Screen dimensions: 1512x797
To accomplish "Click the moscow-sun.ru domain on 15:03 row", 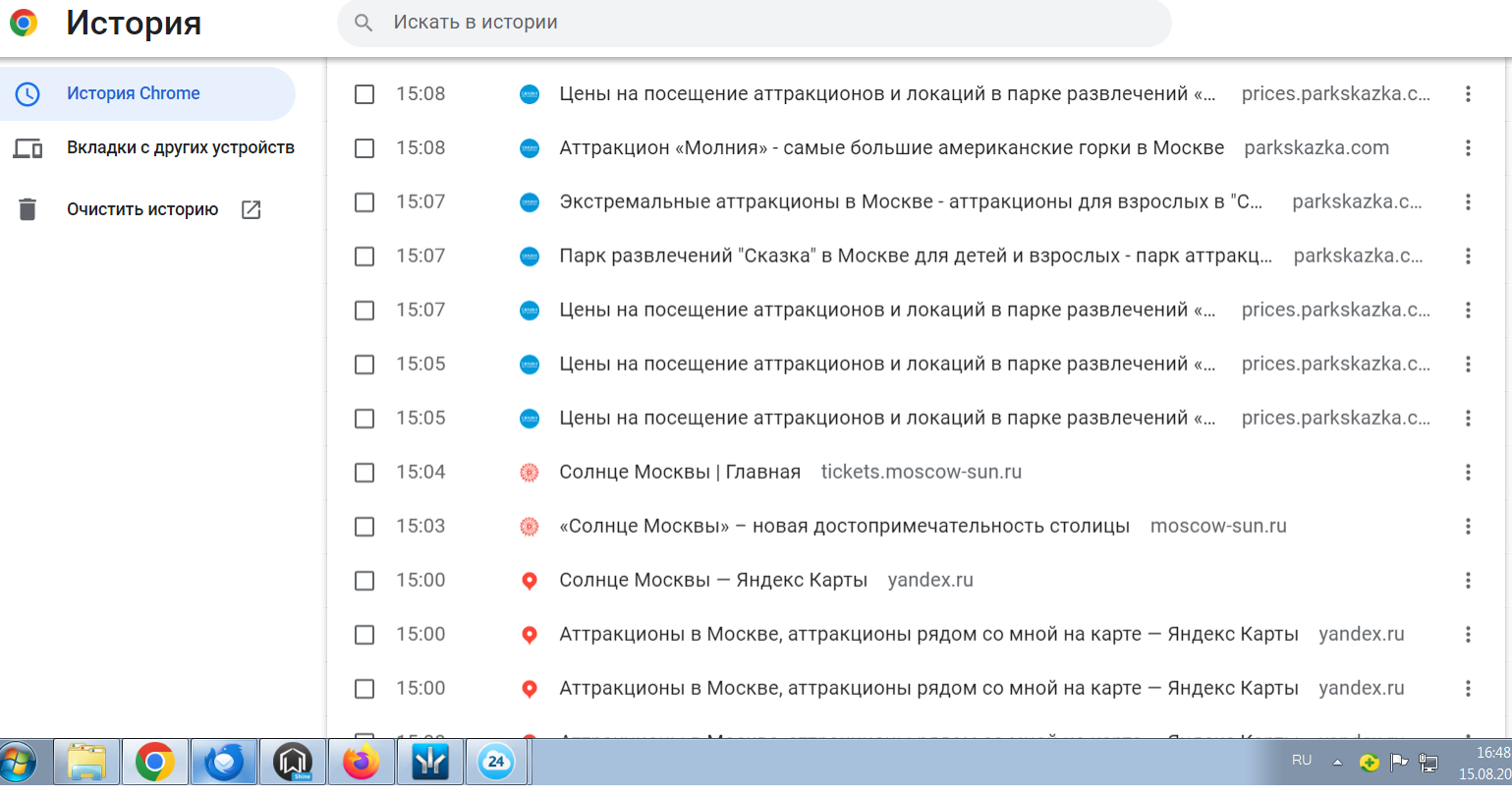I will pyautogui.click(x=1218, y=527).
